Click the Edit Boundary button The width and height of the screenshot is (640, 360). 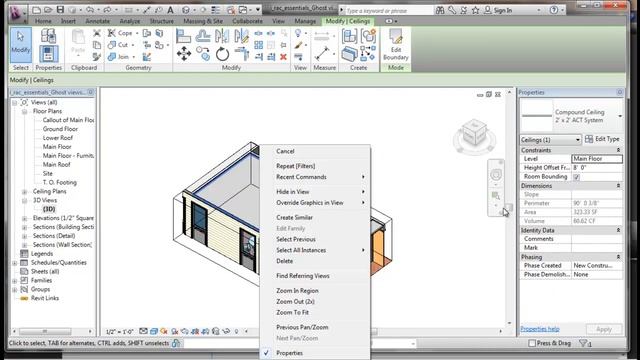(396, 45)
